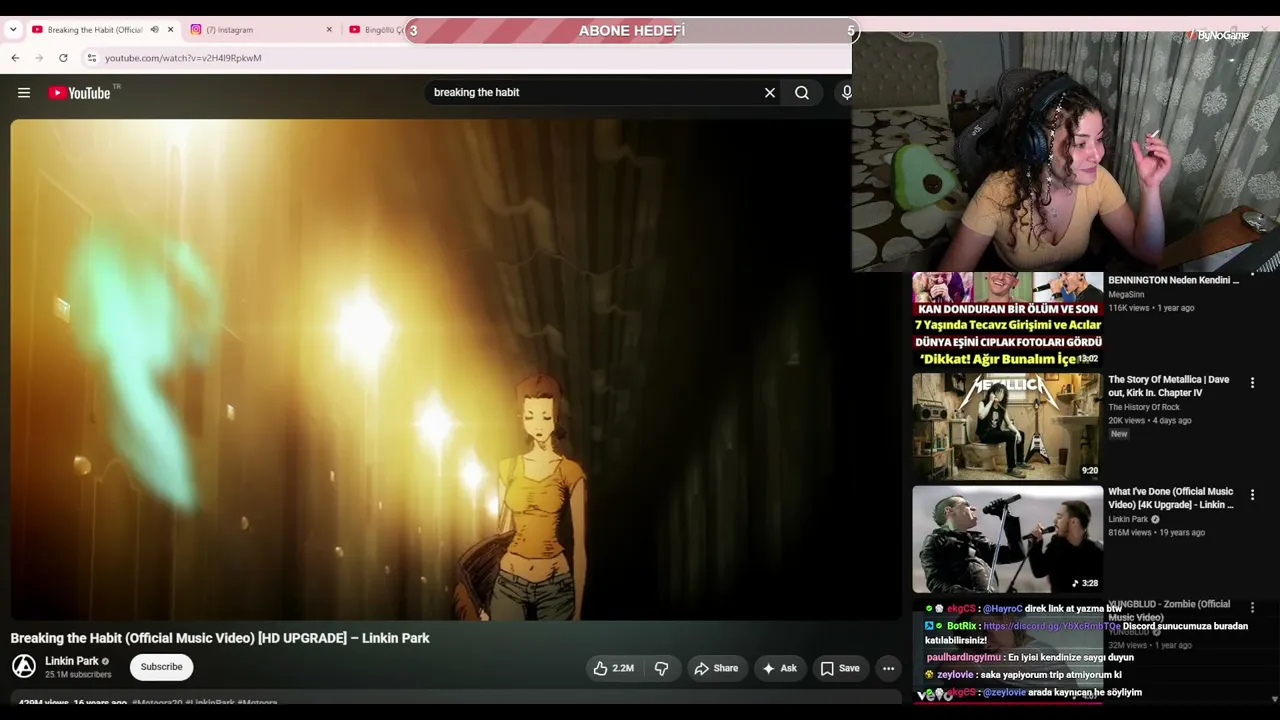Visit The History Of Rock channel
This screenshot has height=720, width=1280.
(x=1144, y=407)
